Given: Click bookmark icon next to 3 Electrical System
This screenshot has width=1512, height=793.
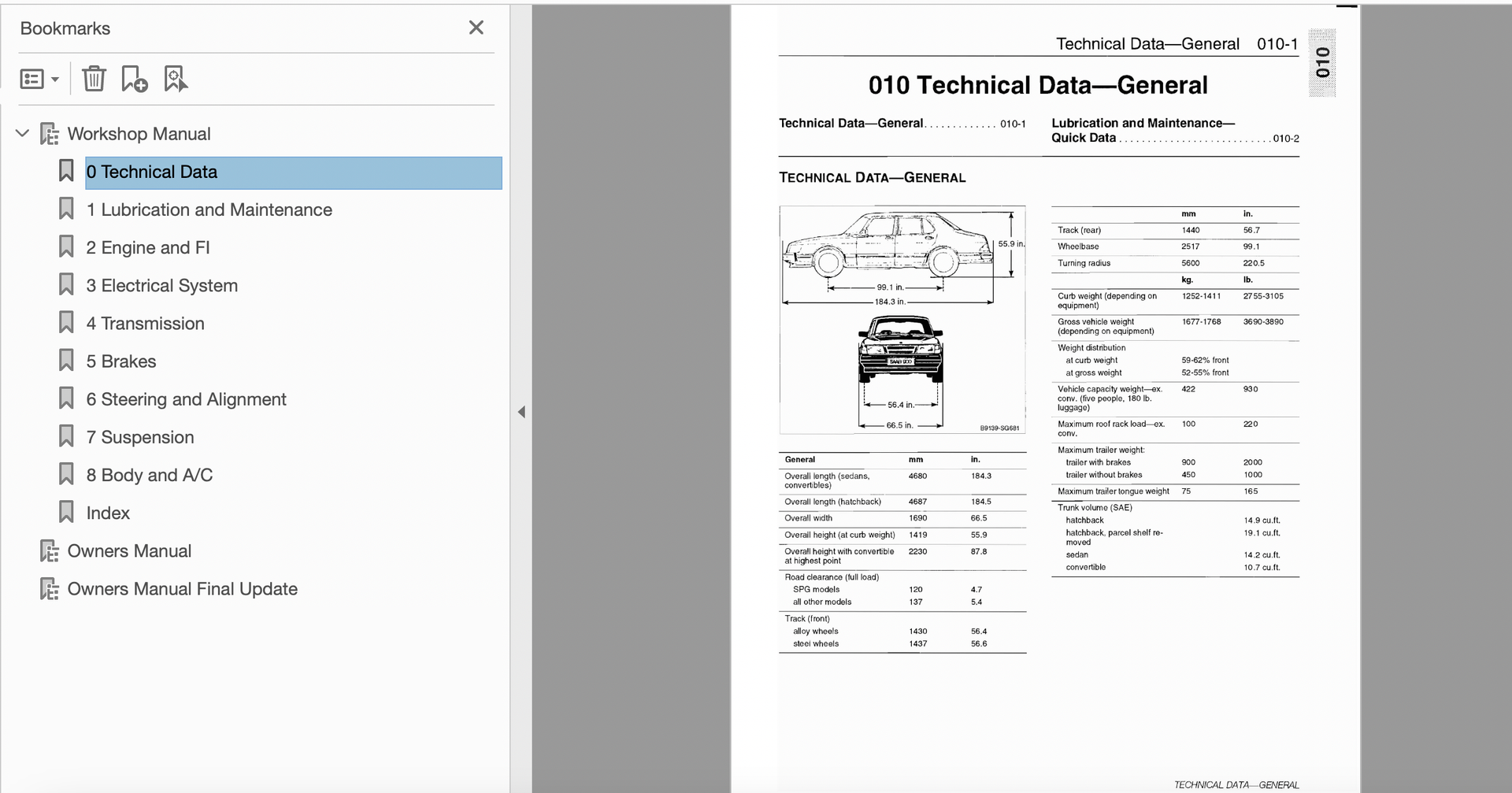Looking at the screenshot, I should click(x=66, y=285).
